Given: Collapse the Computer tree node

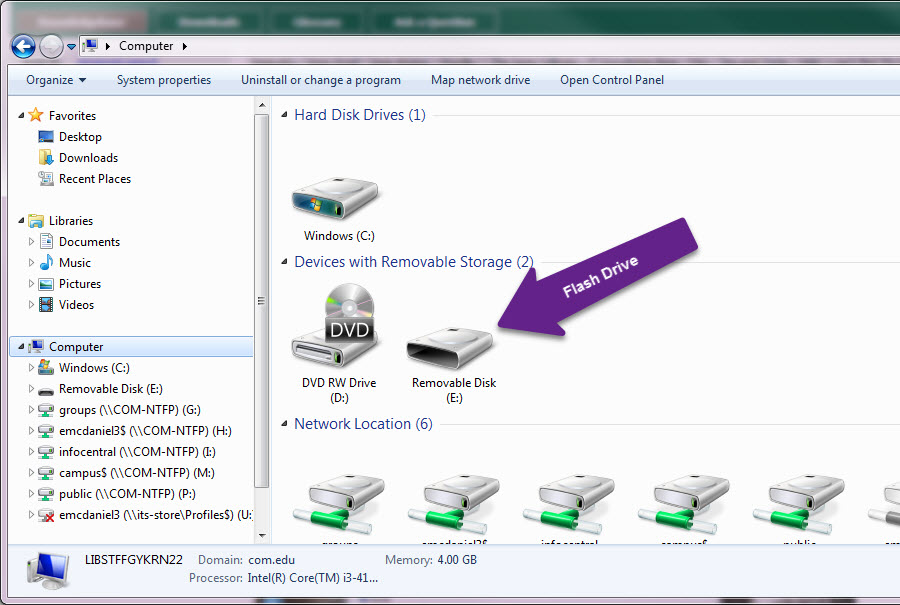Looking at the screenshot, I should pos(20,346).
